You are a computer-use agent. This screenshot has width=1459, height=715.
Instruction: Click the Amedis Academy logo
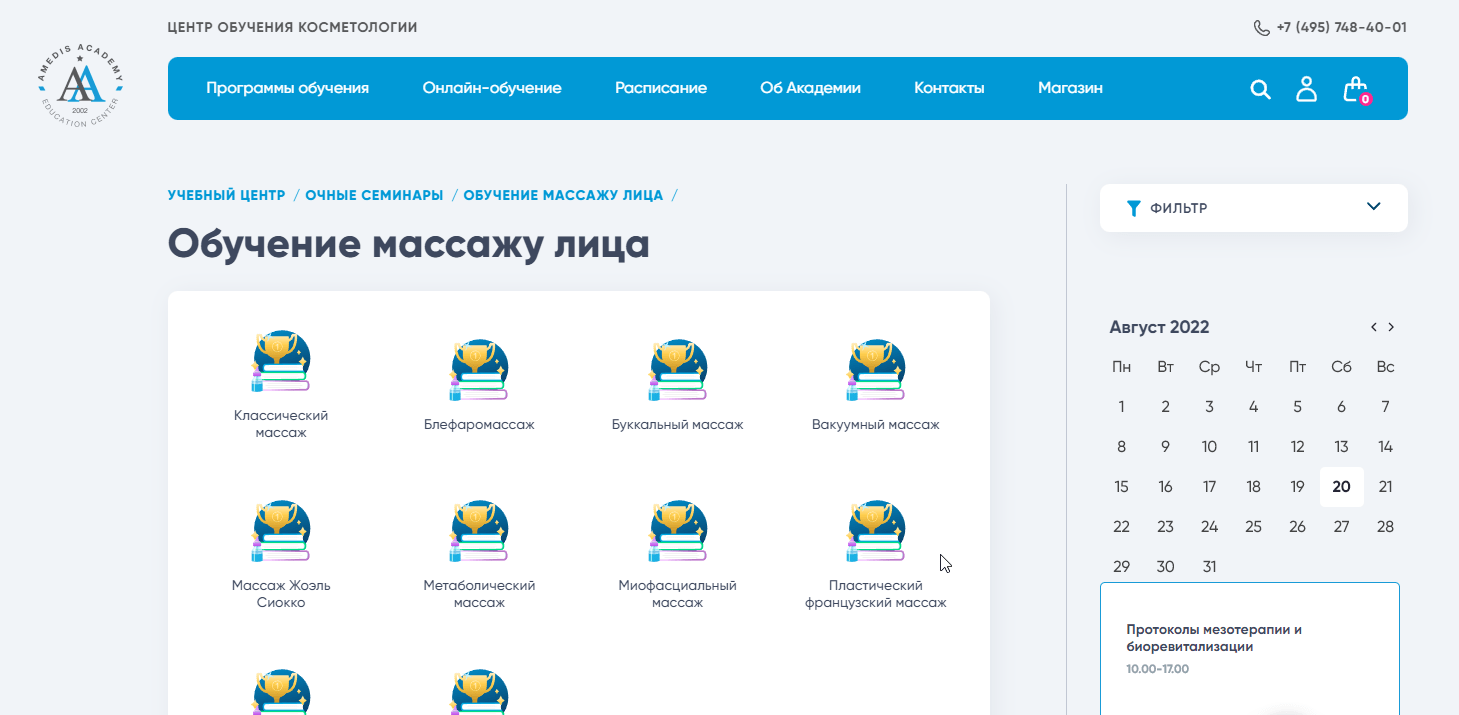coord(80,89)
